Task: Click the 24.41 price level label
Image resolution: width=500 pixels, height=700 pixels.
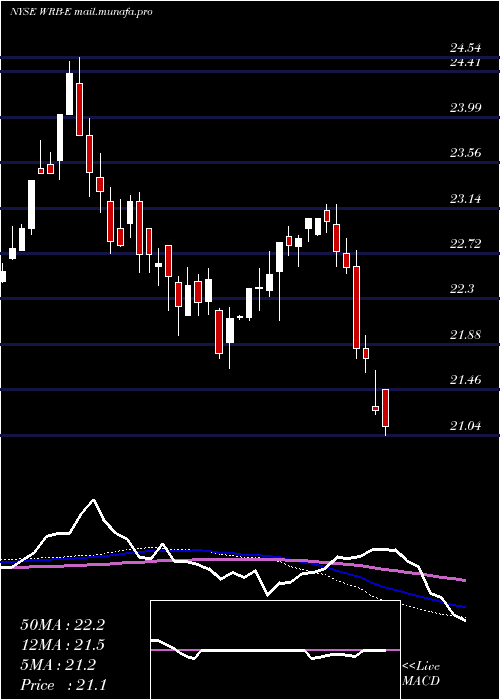Action: coord(465,62)
